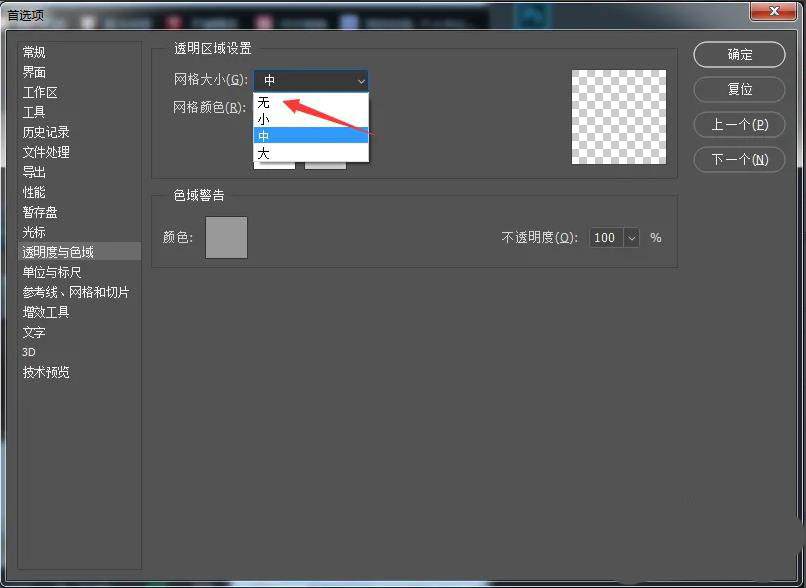
Task: Click the 色域警告 color swatch
Action: [226, 237]
